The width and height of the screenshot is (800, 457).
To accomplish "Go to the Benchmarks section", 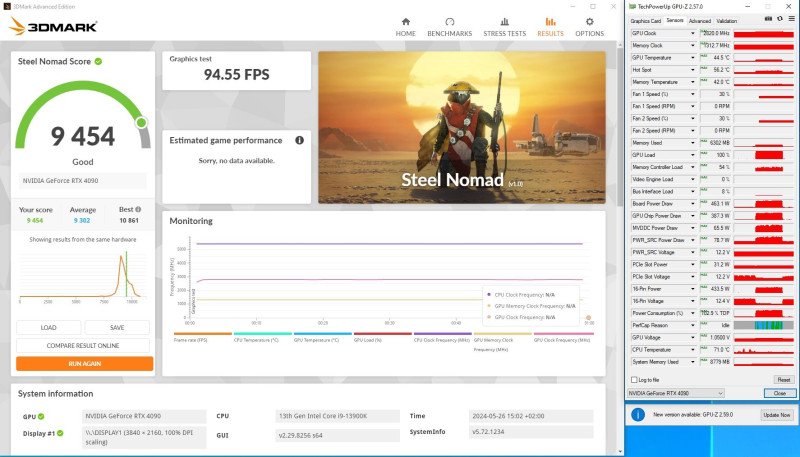I will [449, 27].
